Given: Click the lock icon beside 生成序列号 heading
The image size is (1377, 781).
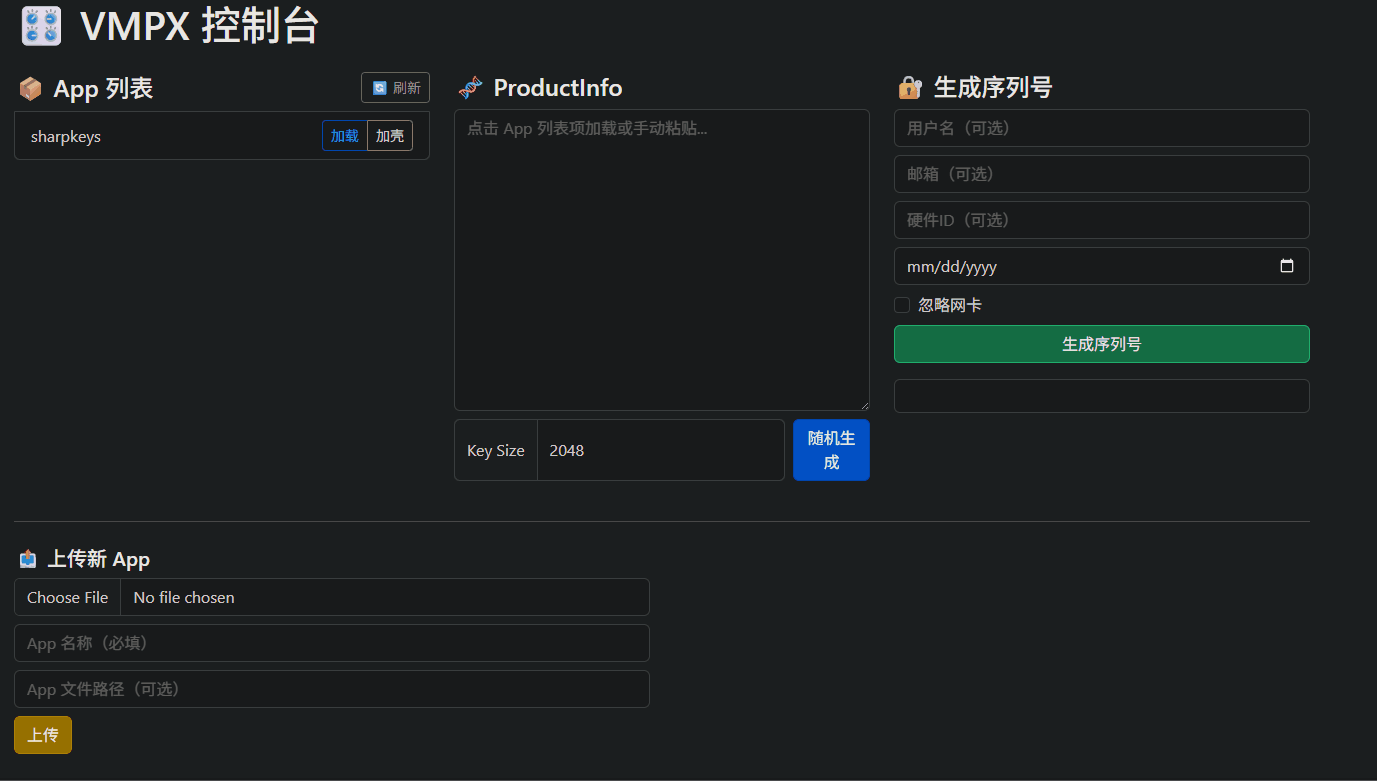Looking at the screenshot, I should tap(909, 88).
